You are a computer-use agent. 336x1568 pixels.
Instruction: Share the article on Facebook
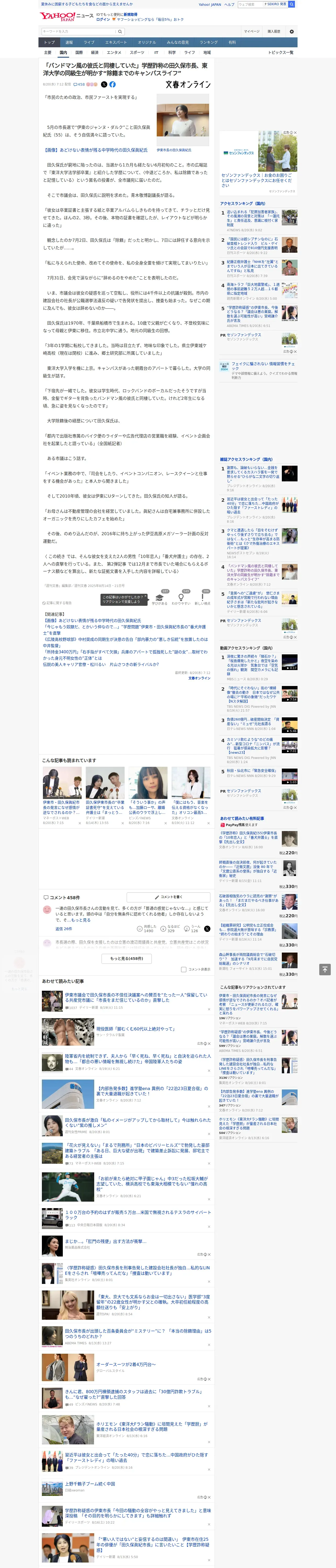point(112,85)
